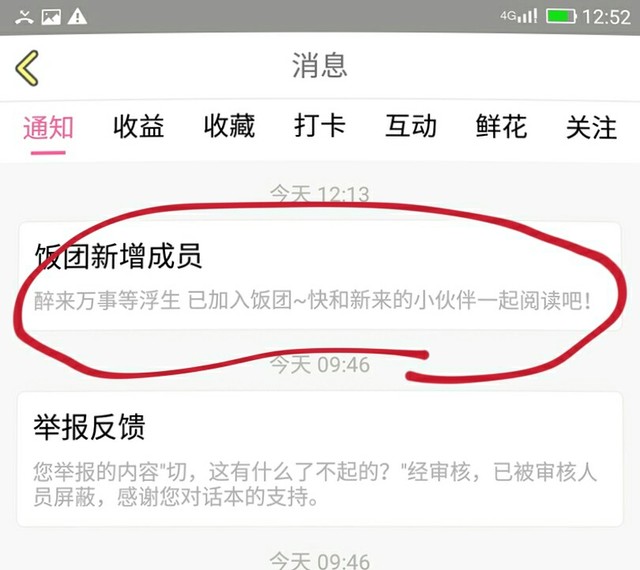This screenshot has height=570, width=640.
Task: Switch to the 关注 tab
Action: [591, 127]
